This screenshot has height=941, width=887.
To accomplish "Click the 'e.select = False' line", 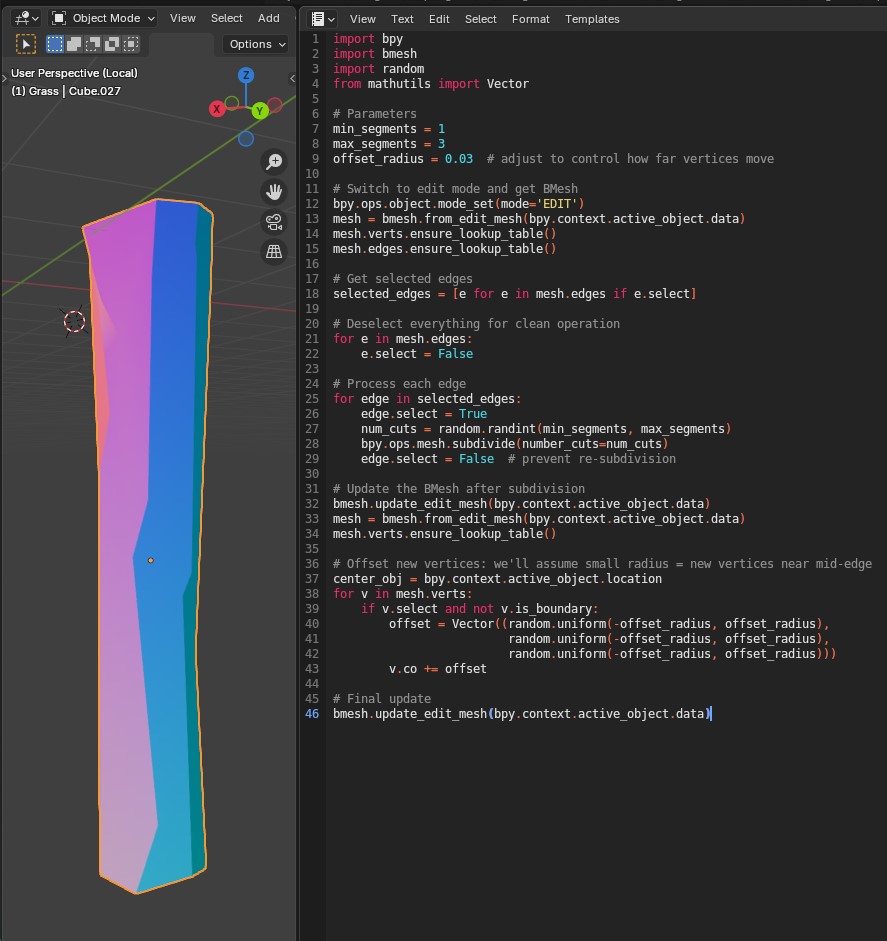I will [x=416, y=354].
